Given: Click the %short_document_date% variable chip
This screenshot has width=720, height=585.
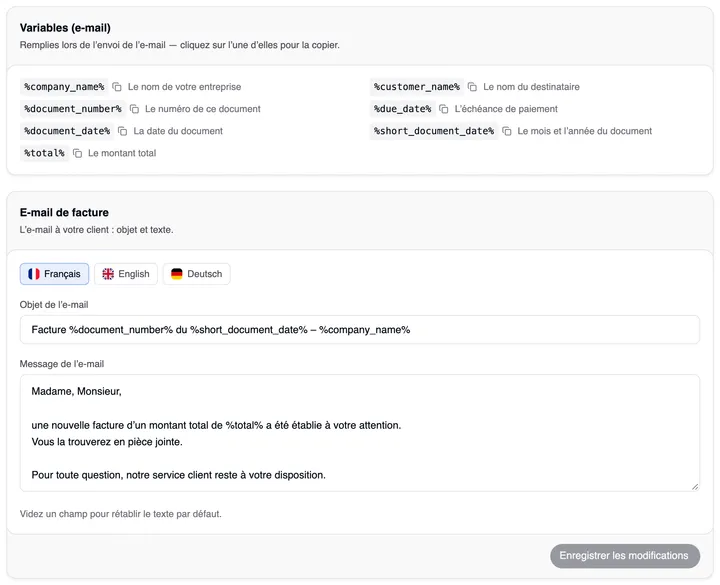Looking at the screenshot, I should pyautogui.click(x=433, y=131).
